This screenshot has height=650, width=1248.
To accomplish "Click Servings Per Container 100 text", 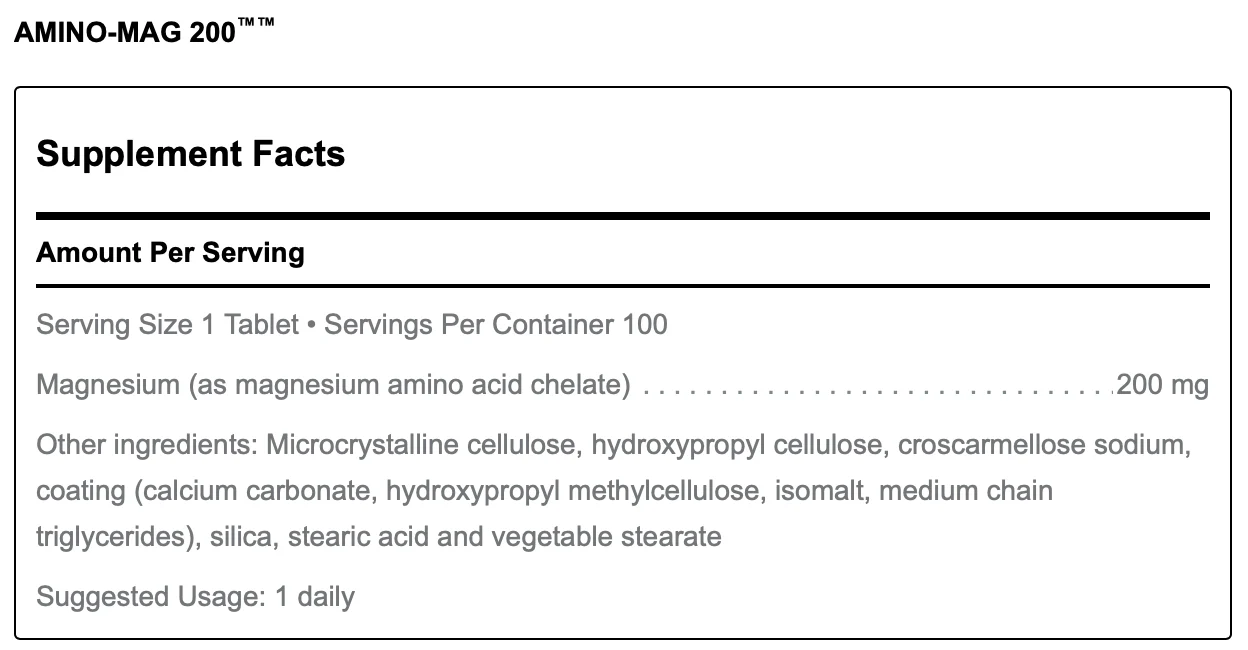I will tap(496, 325).
